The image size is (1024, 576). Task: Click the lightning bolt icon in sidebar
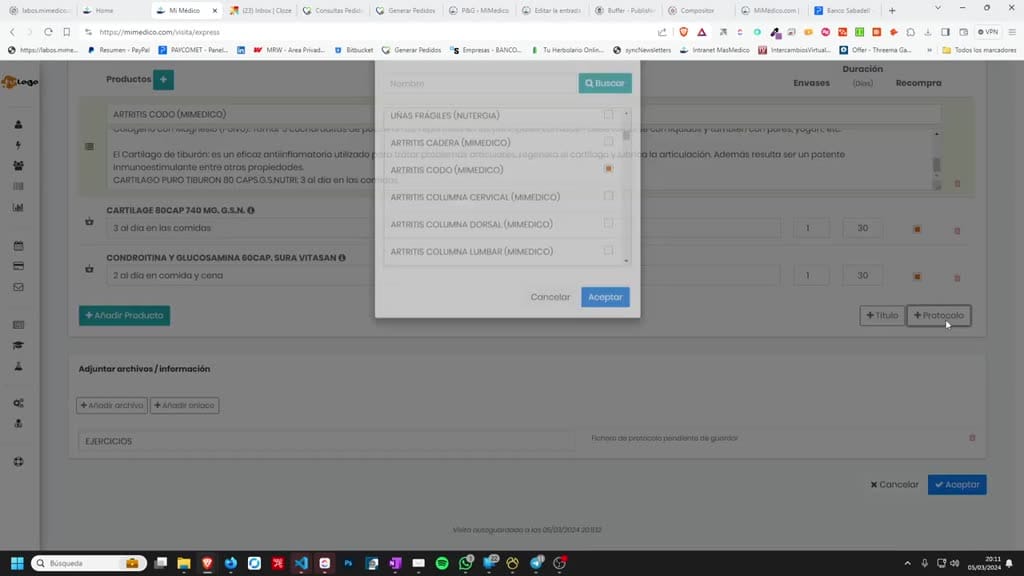click(18, 145)
